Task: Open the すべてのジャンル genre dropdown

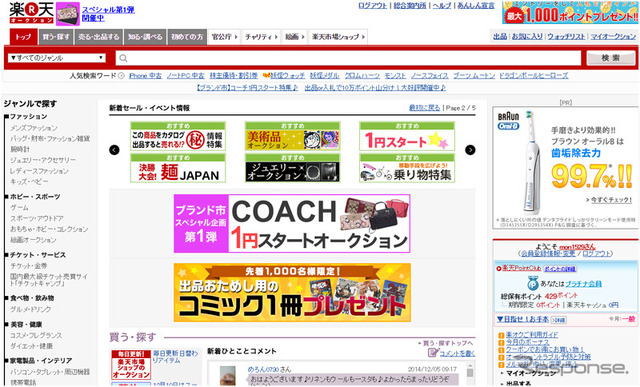Action: [57, 58]
